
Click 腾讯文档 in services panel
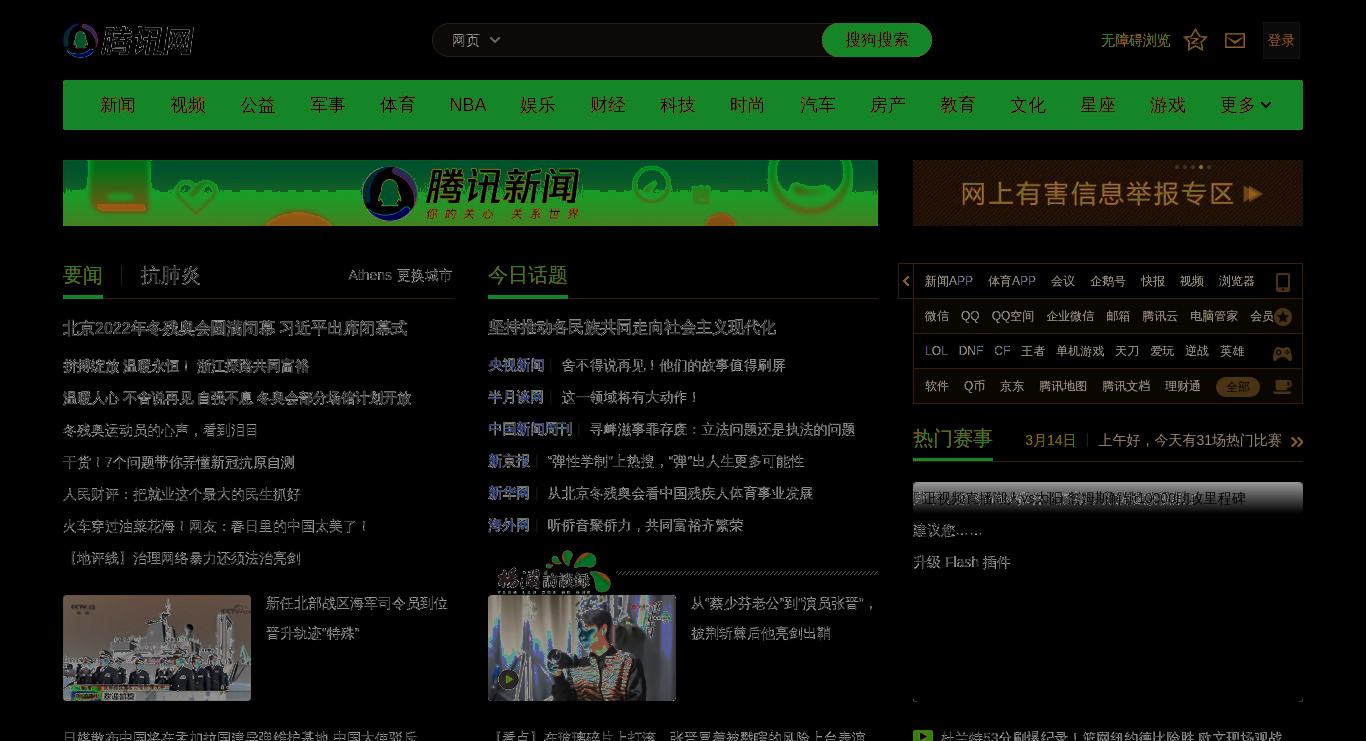coord(1126,386)
